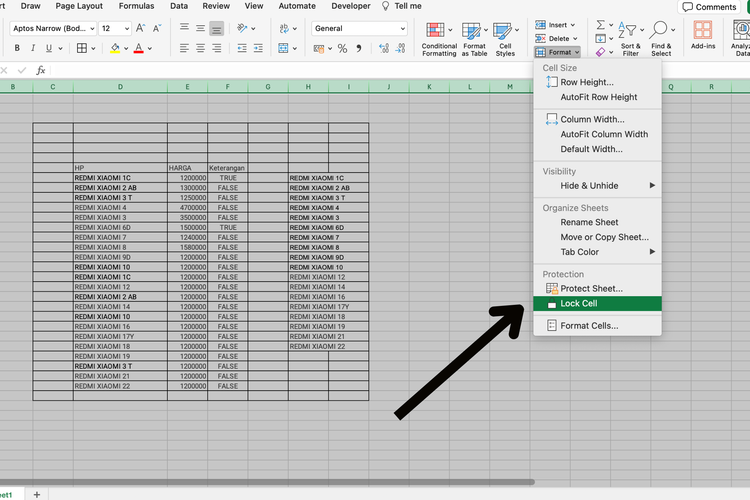This screenshot has width=750, height=500.
Task: Open Conditional Formatting menu
Action: tap(439, 39)
